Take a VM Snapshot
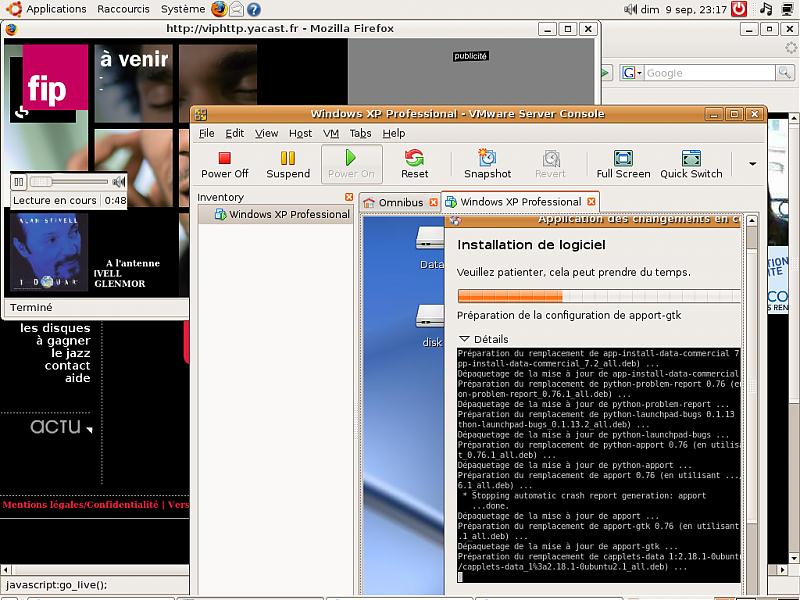Screen dimensions: 800x600 (487, 165)
